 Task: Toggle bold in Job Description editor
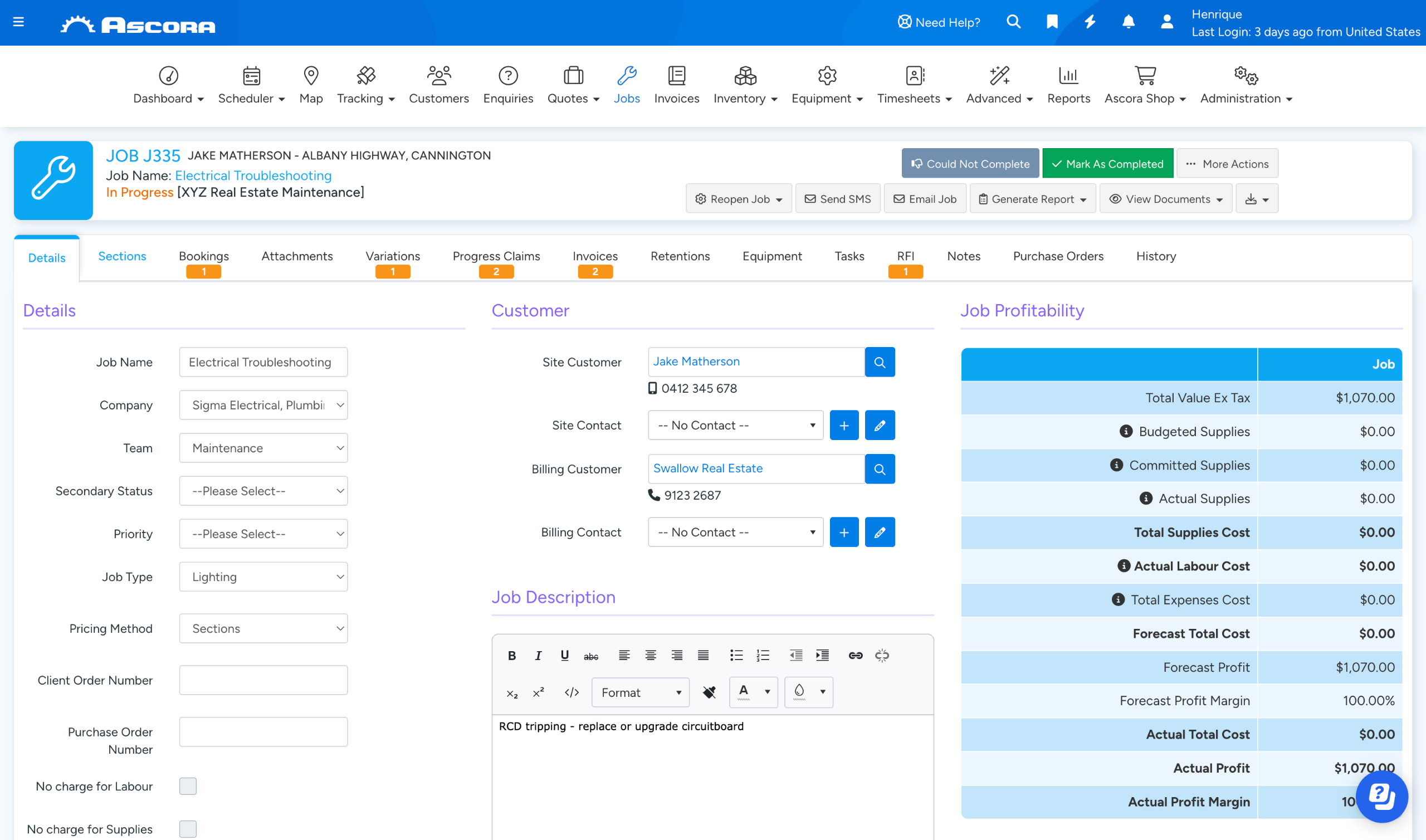pos(511,656)
